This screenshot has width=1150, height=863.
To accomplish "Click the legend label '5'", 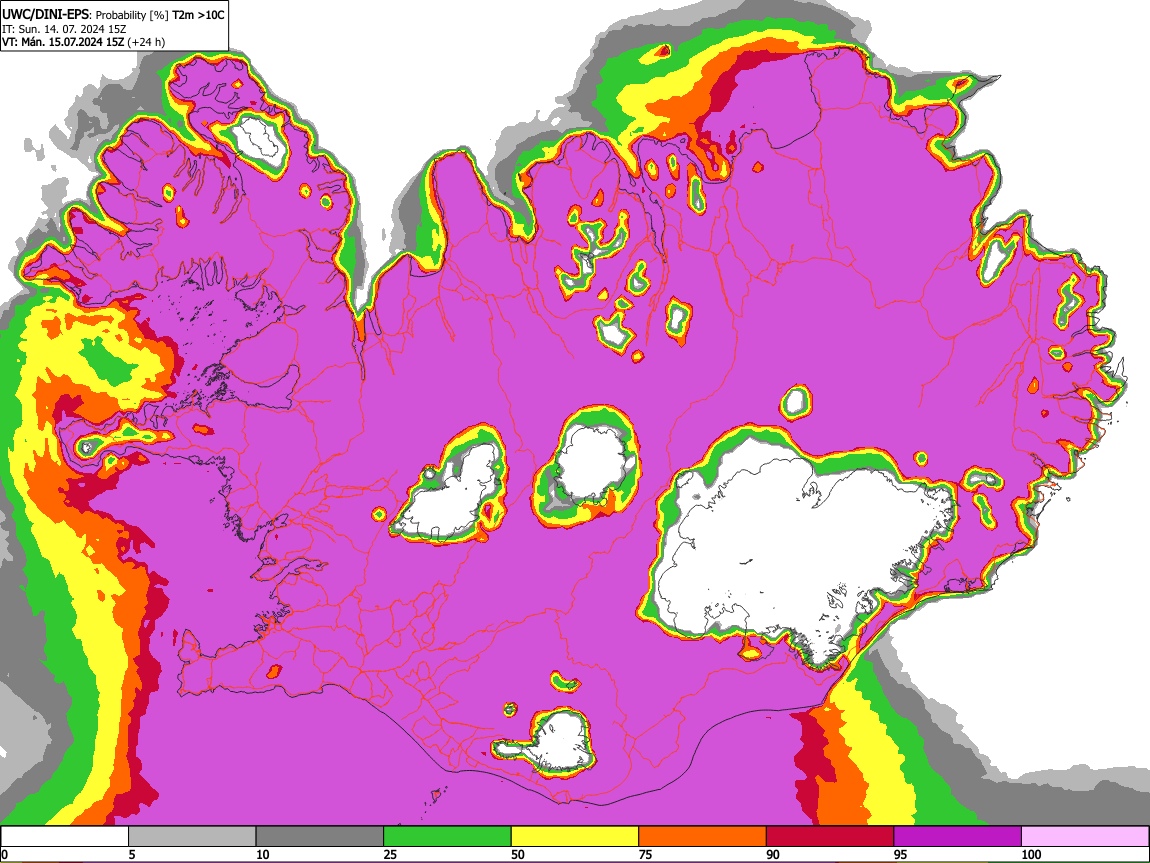I will [132, 854].
